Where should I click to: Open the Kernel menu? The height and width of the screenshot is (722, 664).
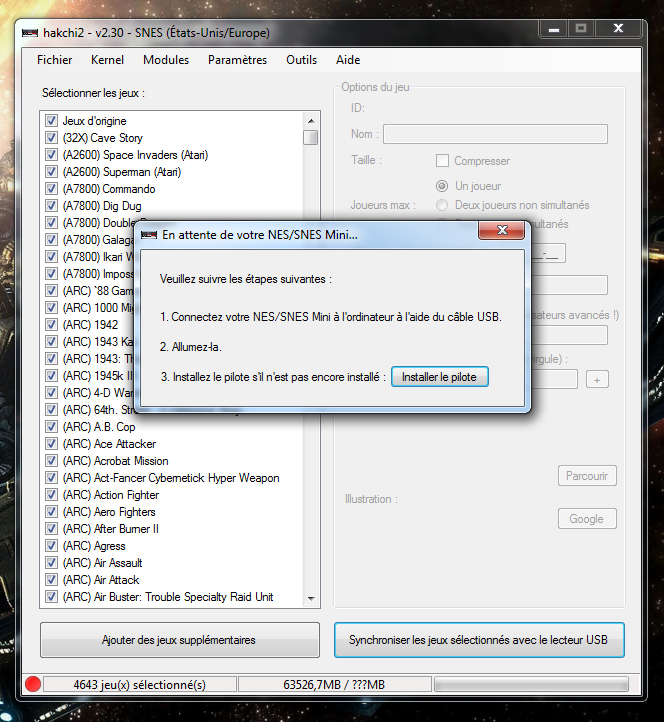pyautogui.click(x=107, y=60)
